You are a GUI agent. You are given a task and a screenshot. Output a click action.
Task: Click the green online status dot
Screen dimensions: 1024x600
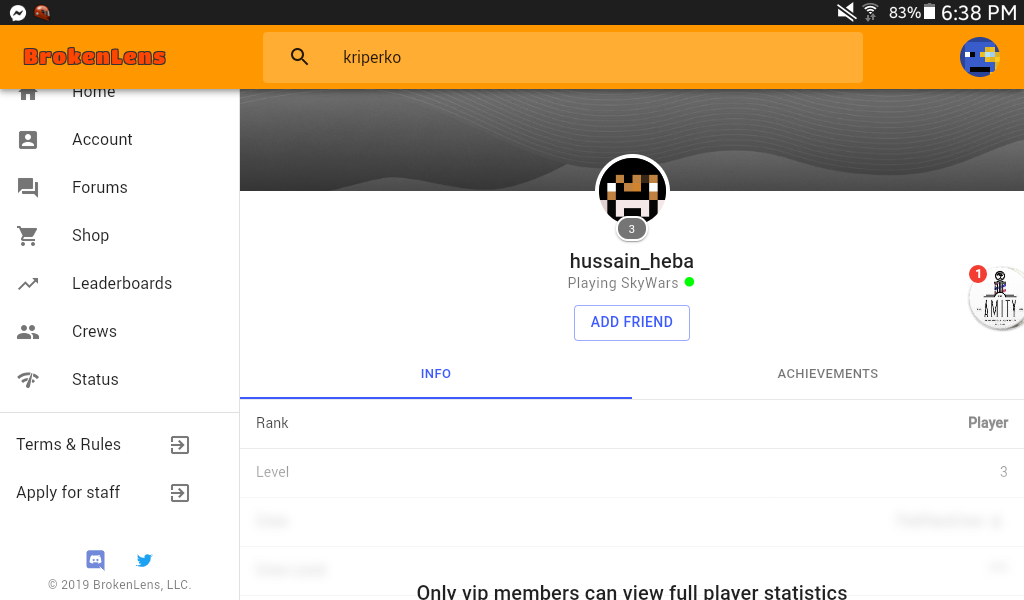pos(689,282)
